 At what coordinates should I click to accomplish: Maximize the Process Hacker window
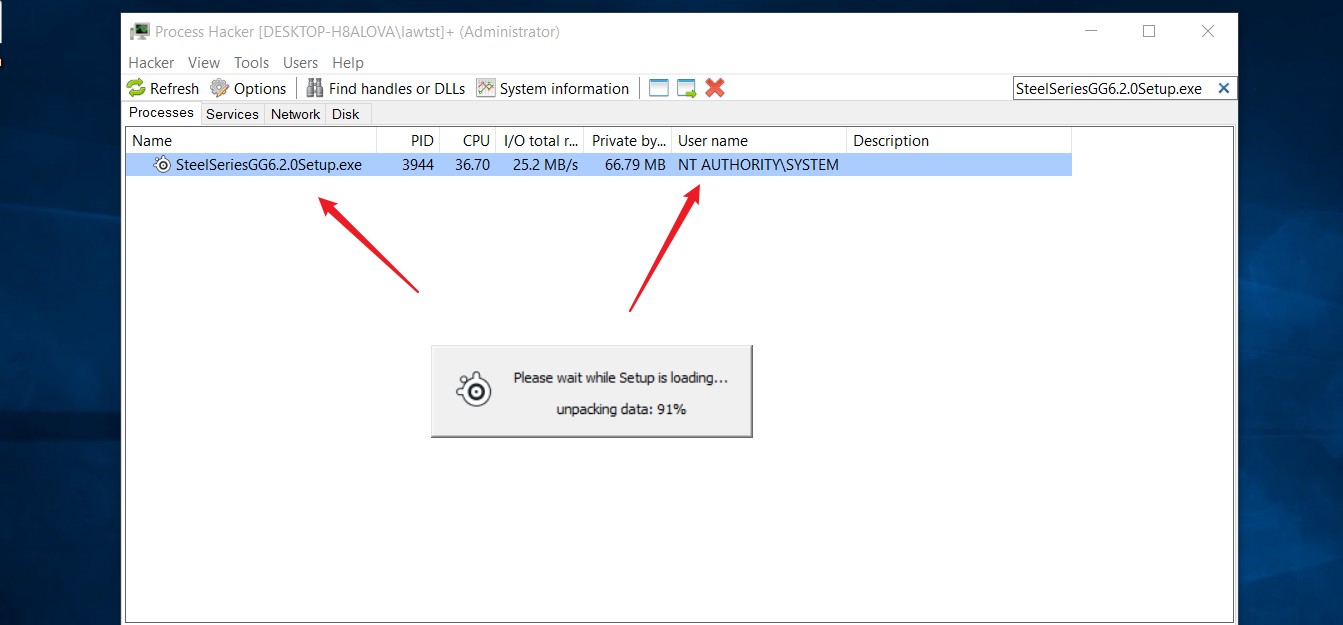[1149, 31]
